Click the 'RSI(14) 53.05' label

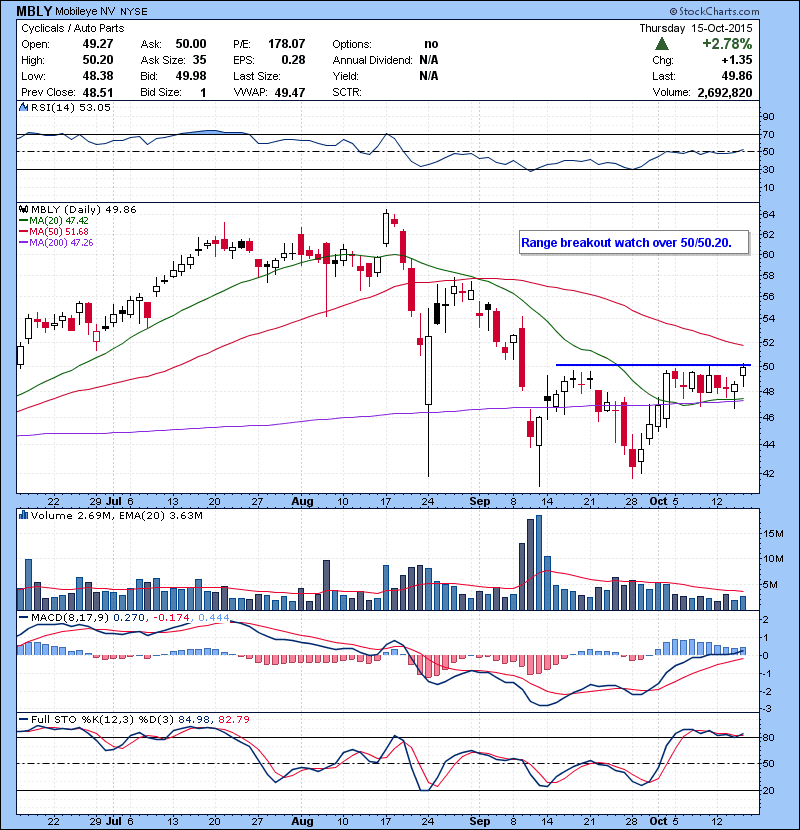click(71, 107)
